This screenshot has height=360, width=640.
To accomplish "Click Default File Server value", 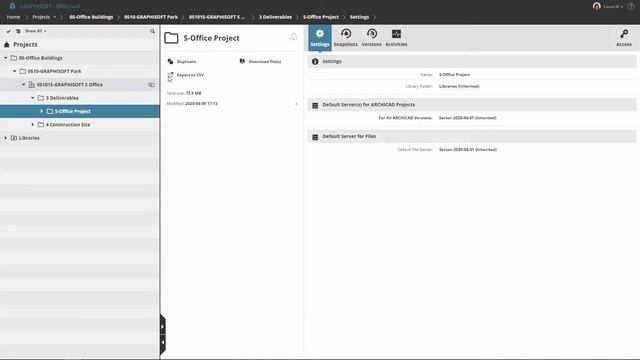I will coord(468,150).
